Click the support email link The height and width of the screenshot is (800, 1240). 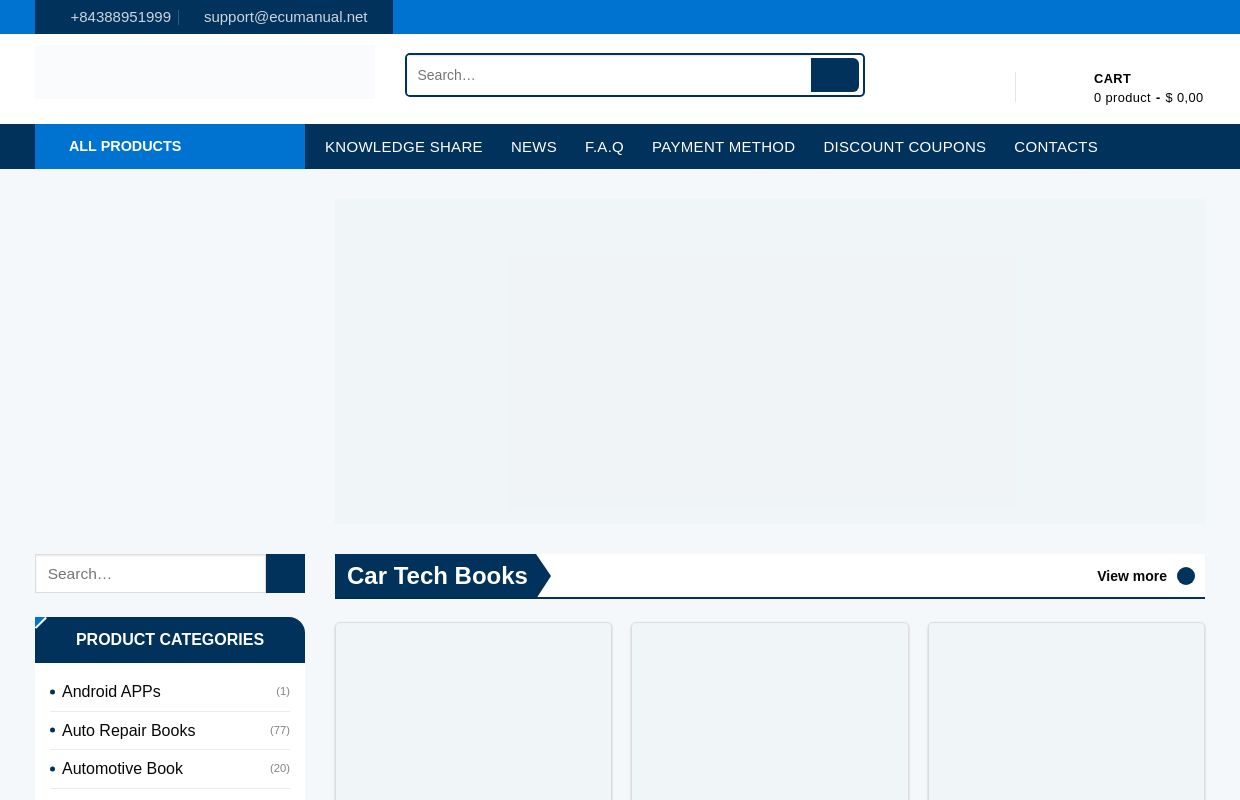pos(285,16)
